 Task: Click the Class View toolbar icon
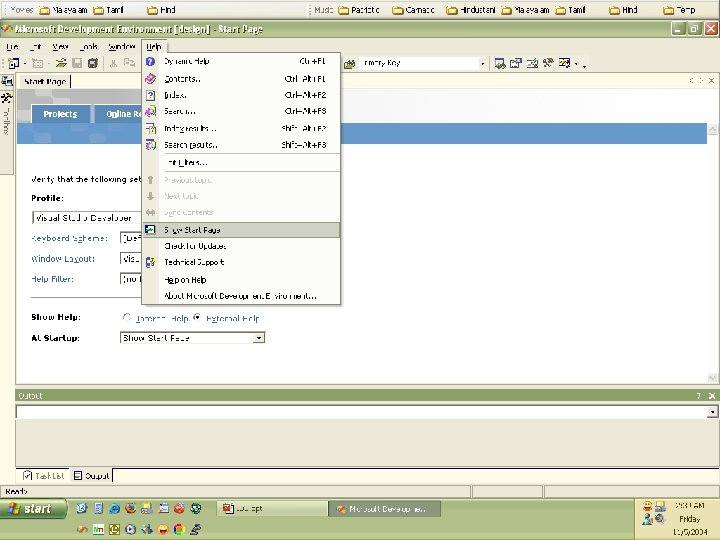tap(564, 63)
